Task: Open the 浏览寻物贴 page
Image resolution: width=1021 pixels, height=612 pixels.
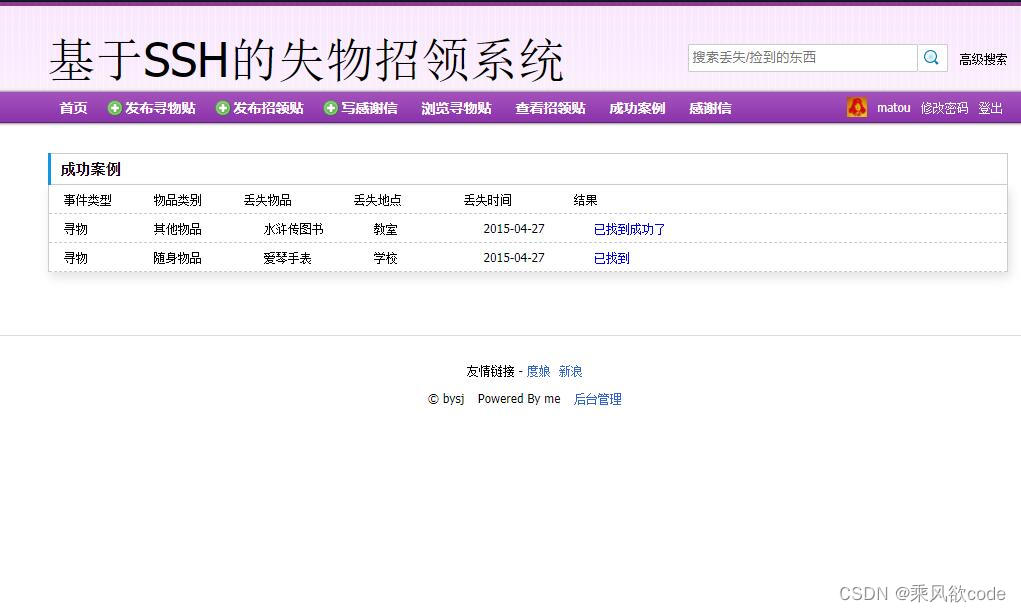Action: click(x=457, y=108)
